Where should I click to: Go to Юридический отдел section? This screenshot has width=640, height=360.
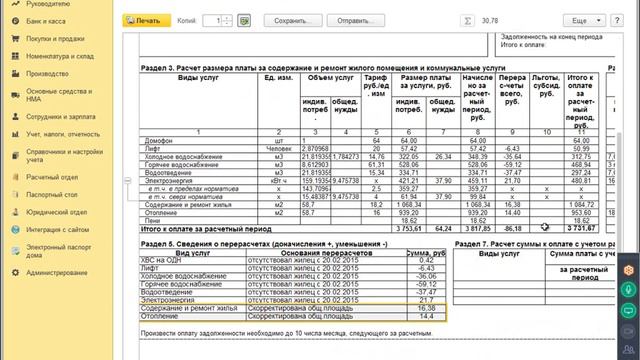point(56,212)
